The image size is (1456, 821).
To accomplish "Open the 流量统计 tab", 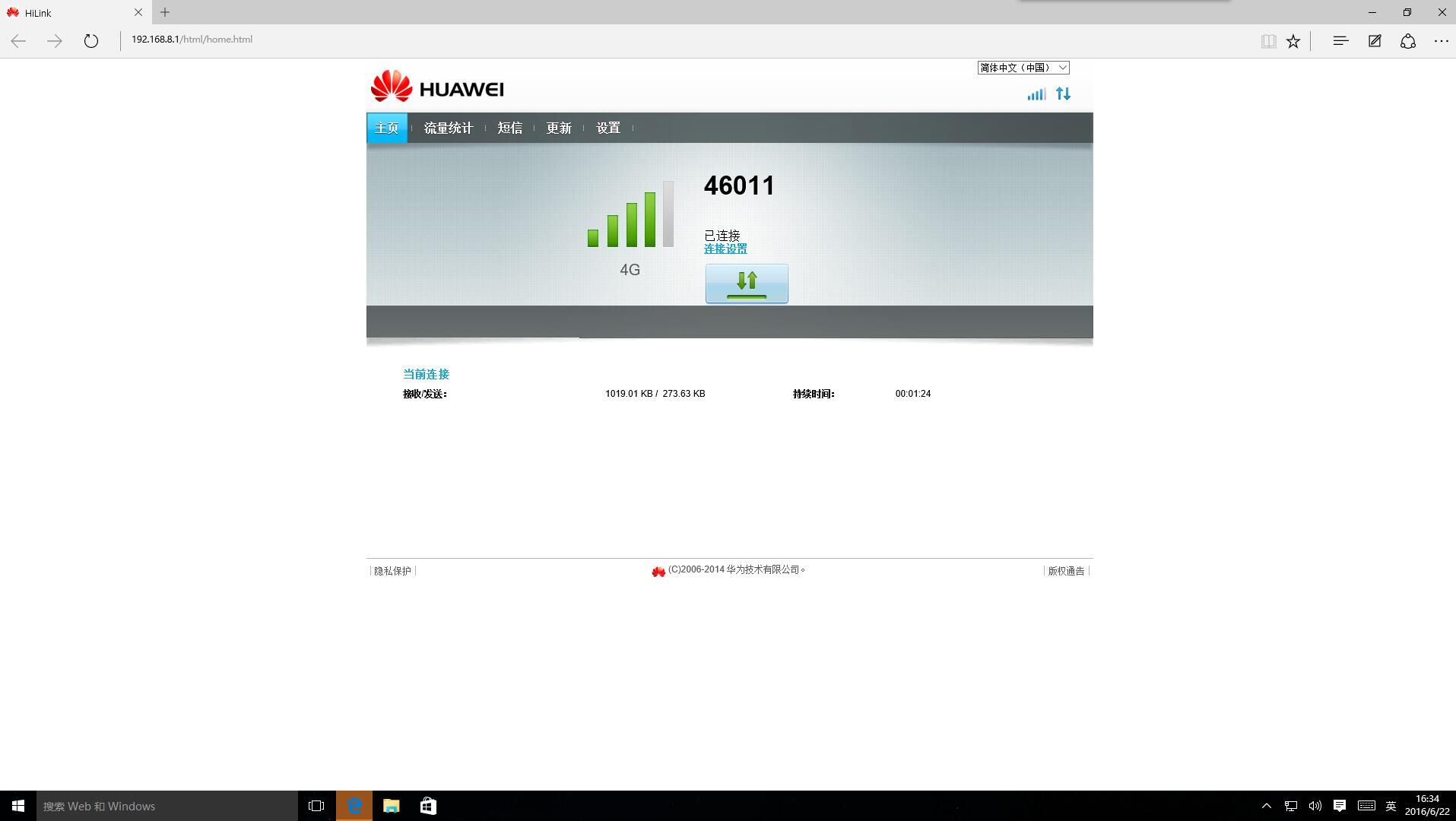I will tap(449, 128).
